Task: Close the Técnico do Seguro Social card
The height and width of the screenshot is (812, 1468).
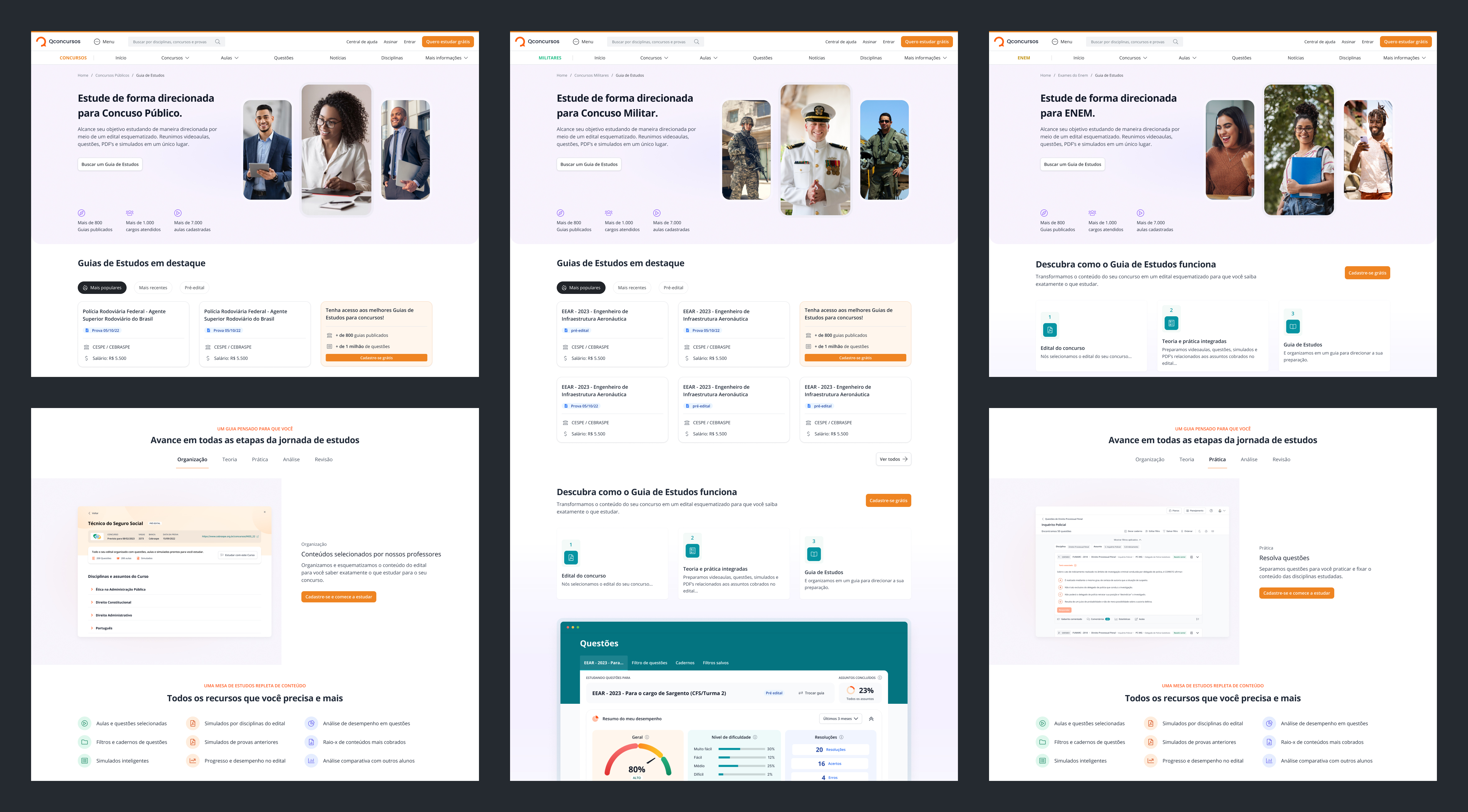Action: pyautogui.click(x=264, y=512)
